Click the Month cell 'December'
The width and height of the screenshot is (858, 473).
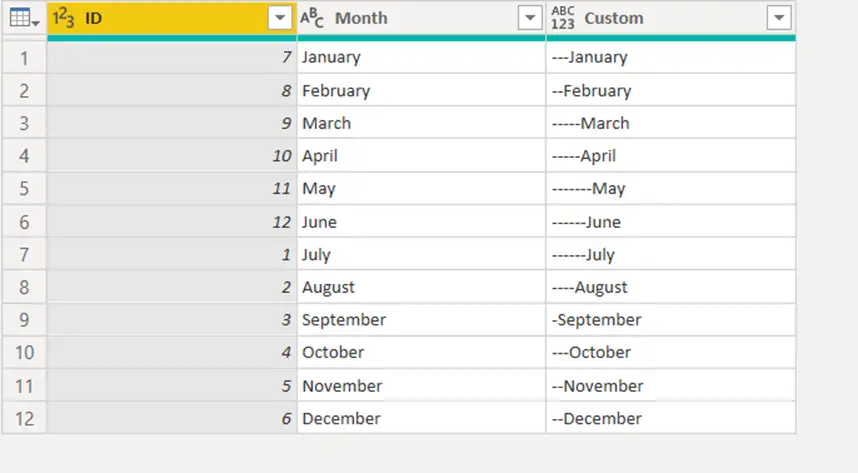pos(421,418)
